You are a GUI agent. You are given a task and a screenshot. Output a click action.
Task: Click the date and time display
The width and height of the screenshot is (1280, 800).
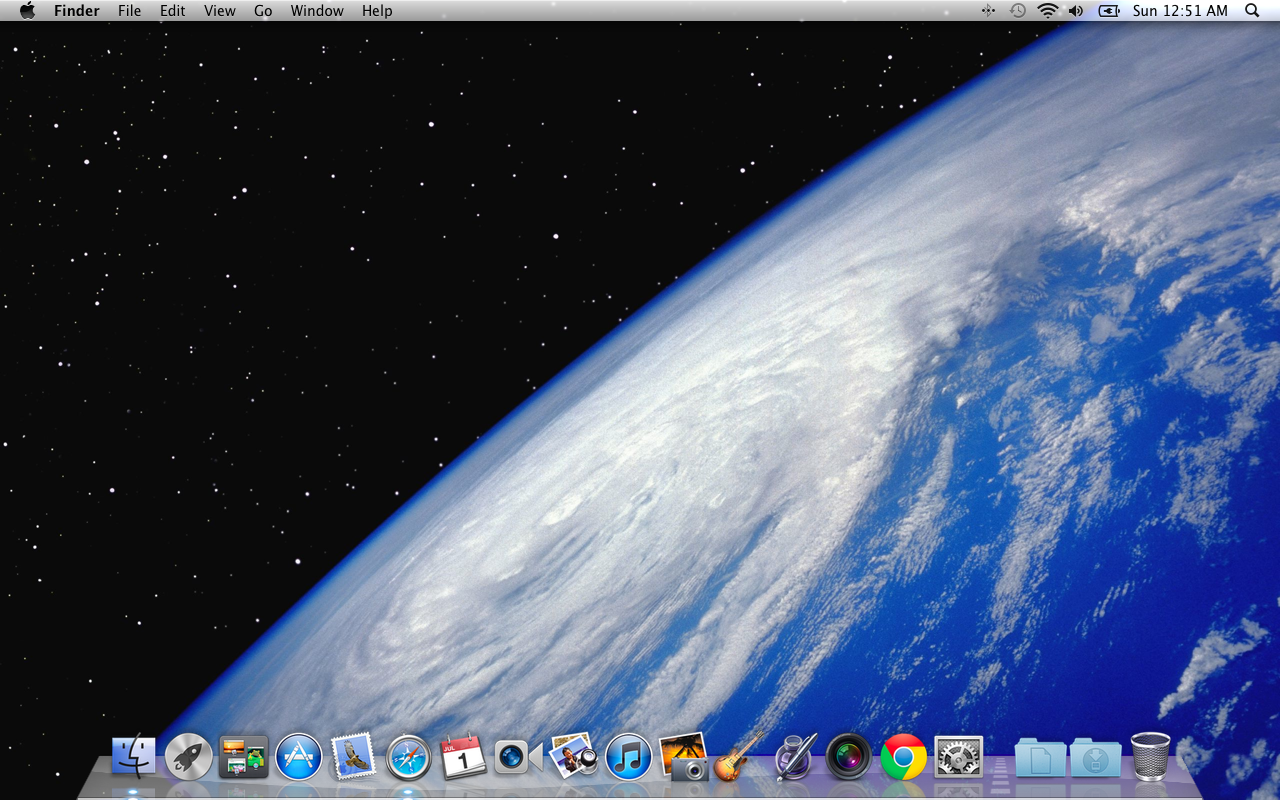tap(1180, 11)
